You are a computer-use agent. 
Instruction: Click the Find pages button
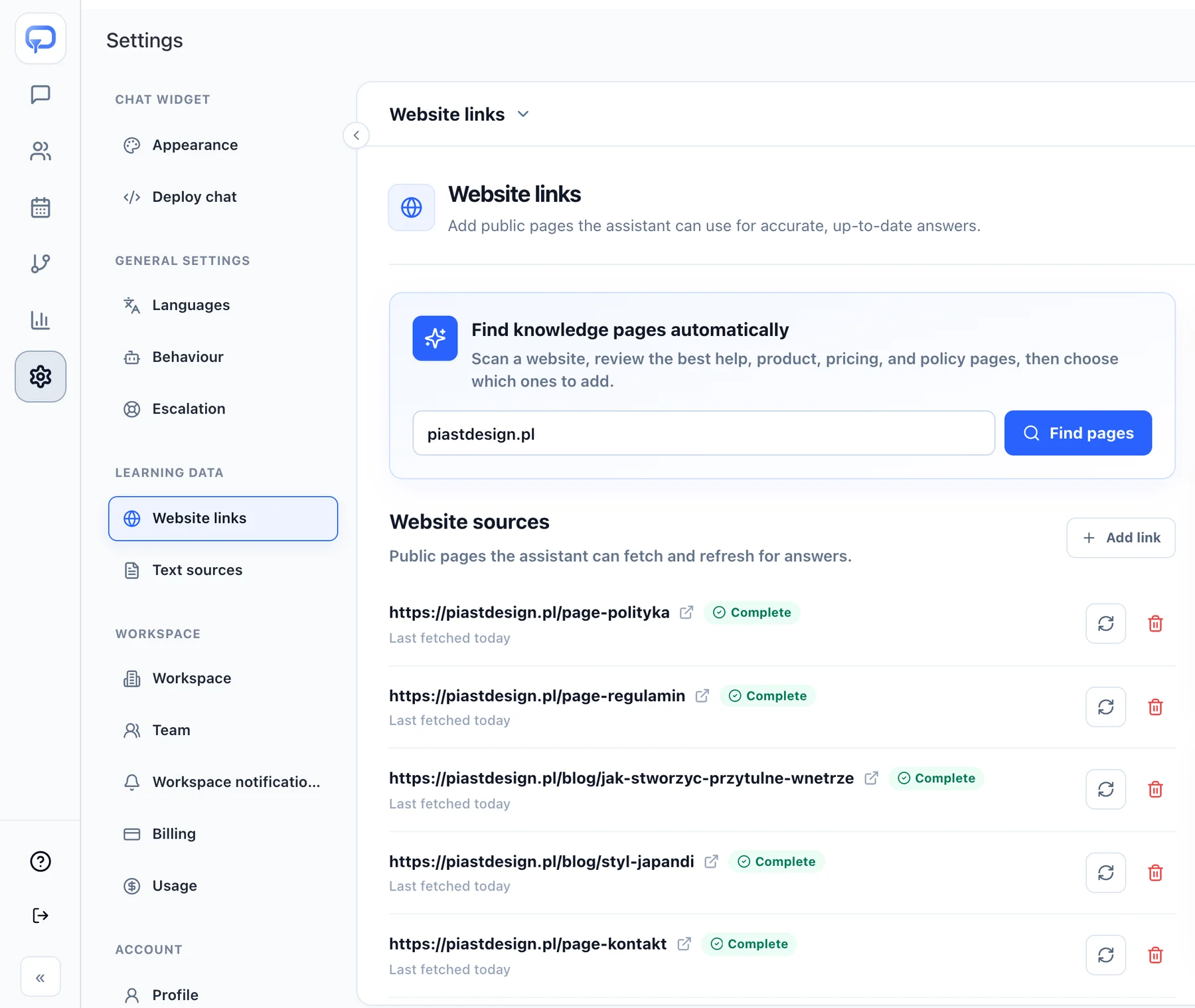tap(1077, 433)
